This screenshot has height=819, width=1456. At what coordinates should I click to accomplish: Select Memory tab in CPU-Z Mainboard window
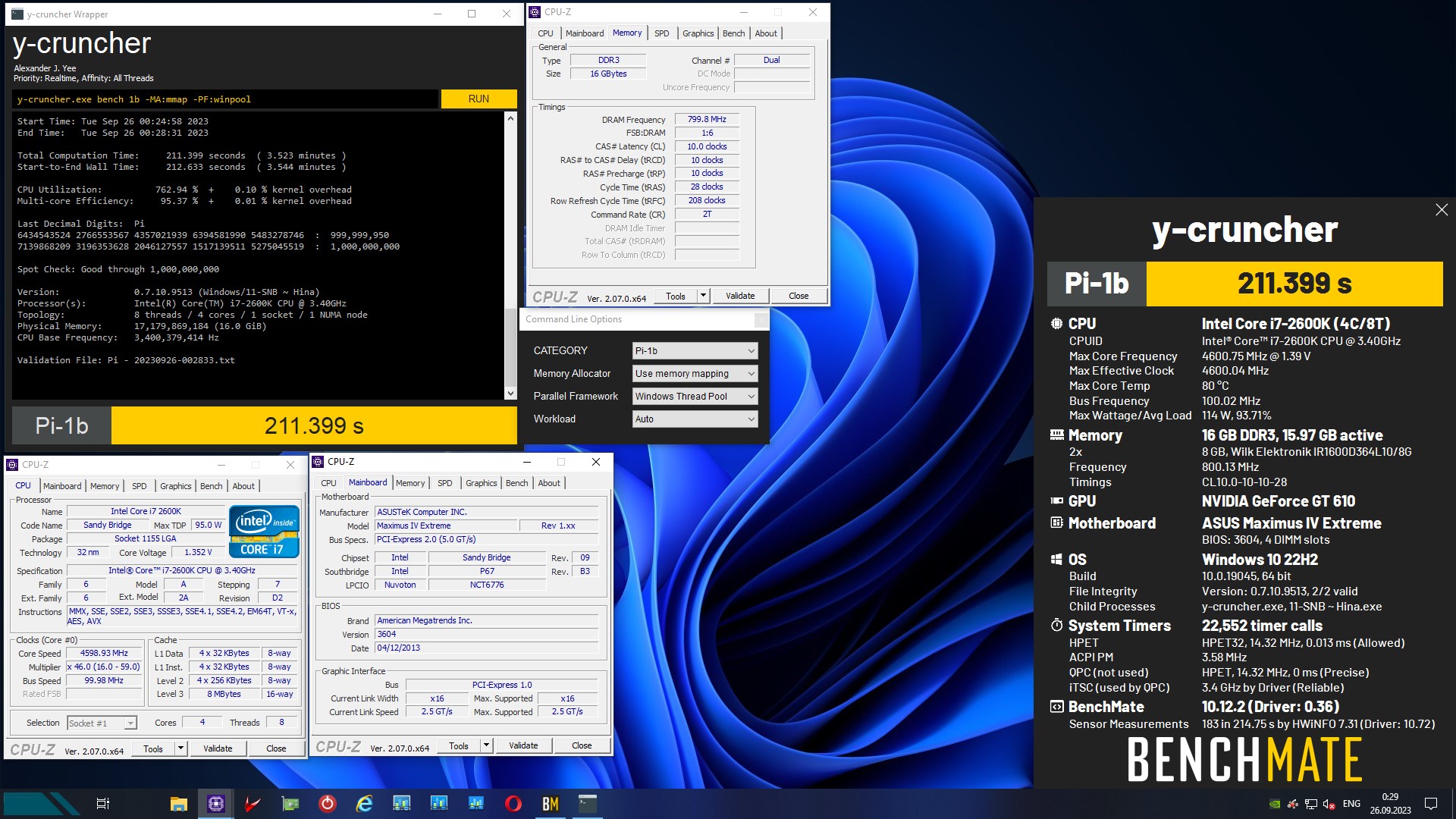click(410, 483)
